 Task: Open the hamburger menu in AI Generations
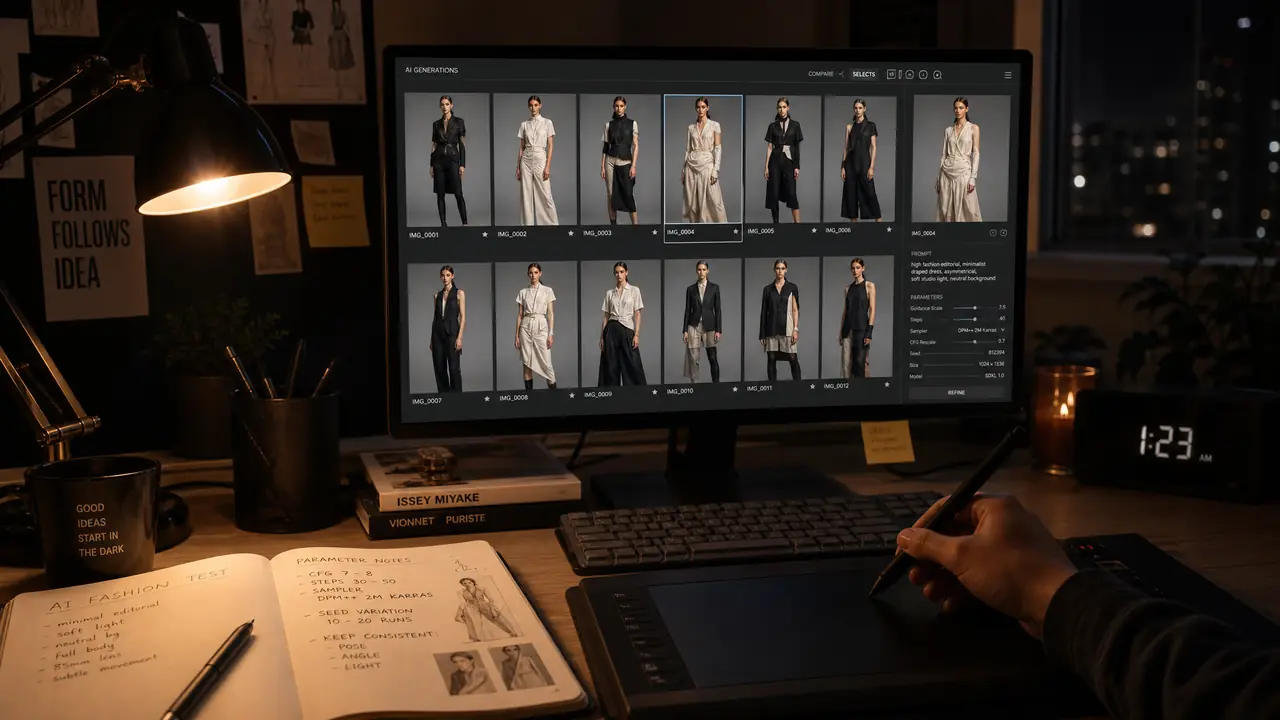coord(1007,75)
